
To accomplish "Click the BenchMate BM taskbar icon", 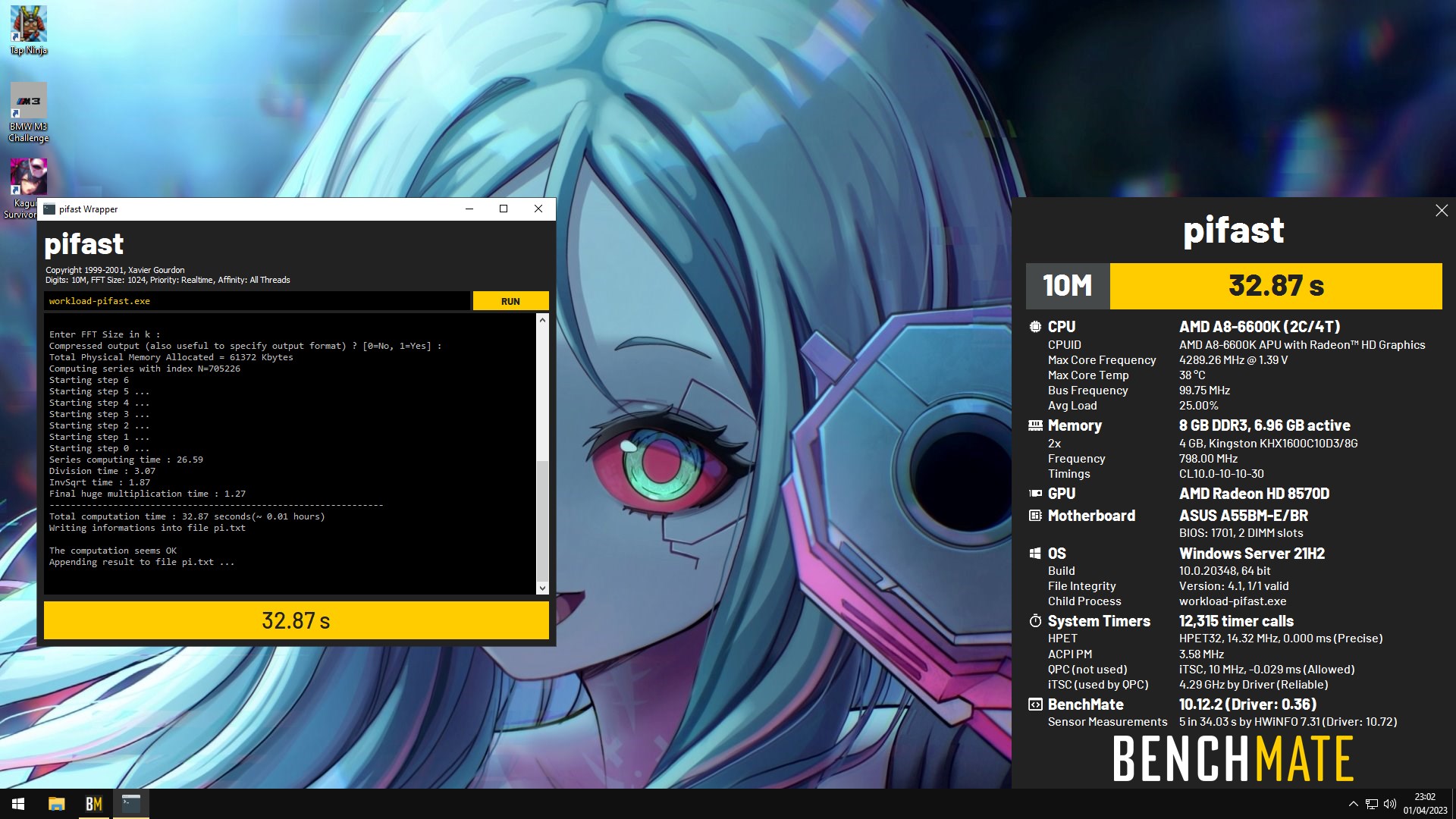I will point(93,804).
